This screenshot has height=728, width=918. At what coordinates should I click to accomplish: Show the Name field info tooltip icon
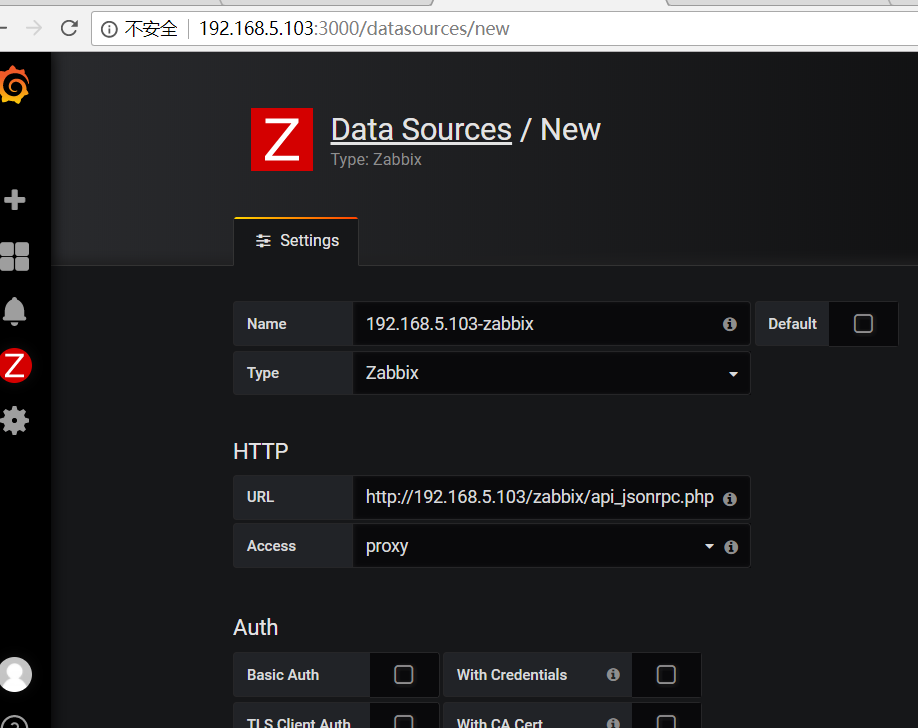[729, 324]
